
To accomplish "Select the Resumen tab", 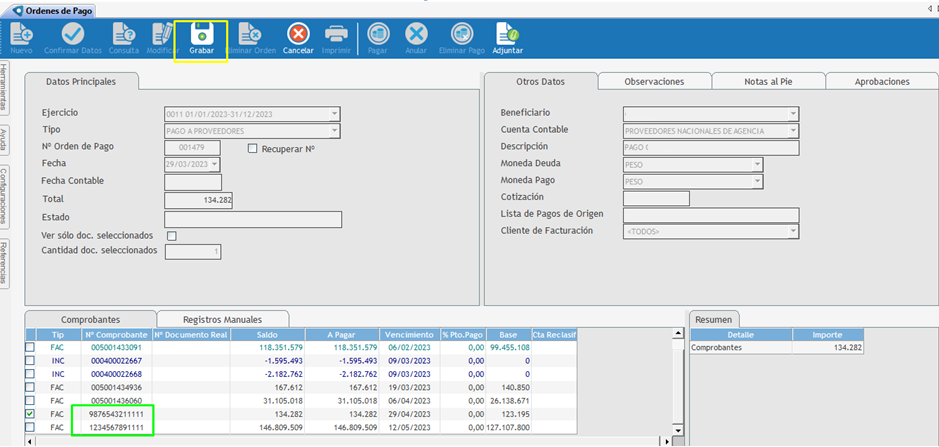I will (x=714, y=319).
